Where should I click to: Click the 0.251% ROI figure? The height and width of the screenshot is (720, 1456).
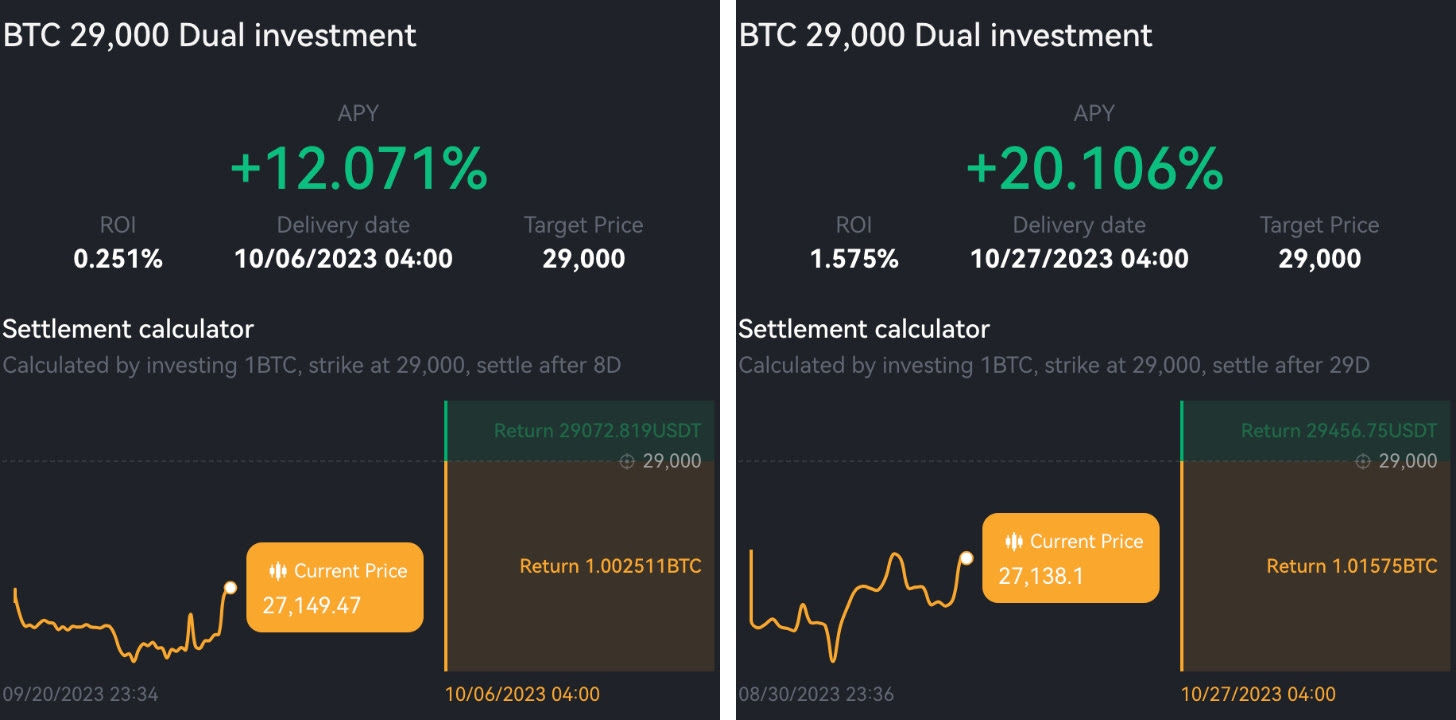click(x=118, y=259)
